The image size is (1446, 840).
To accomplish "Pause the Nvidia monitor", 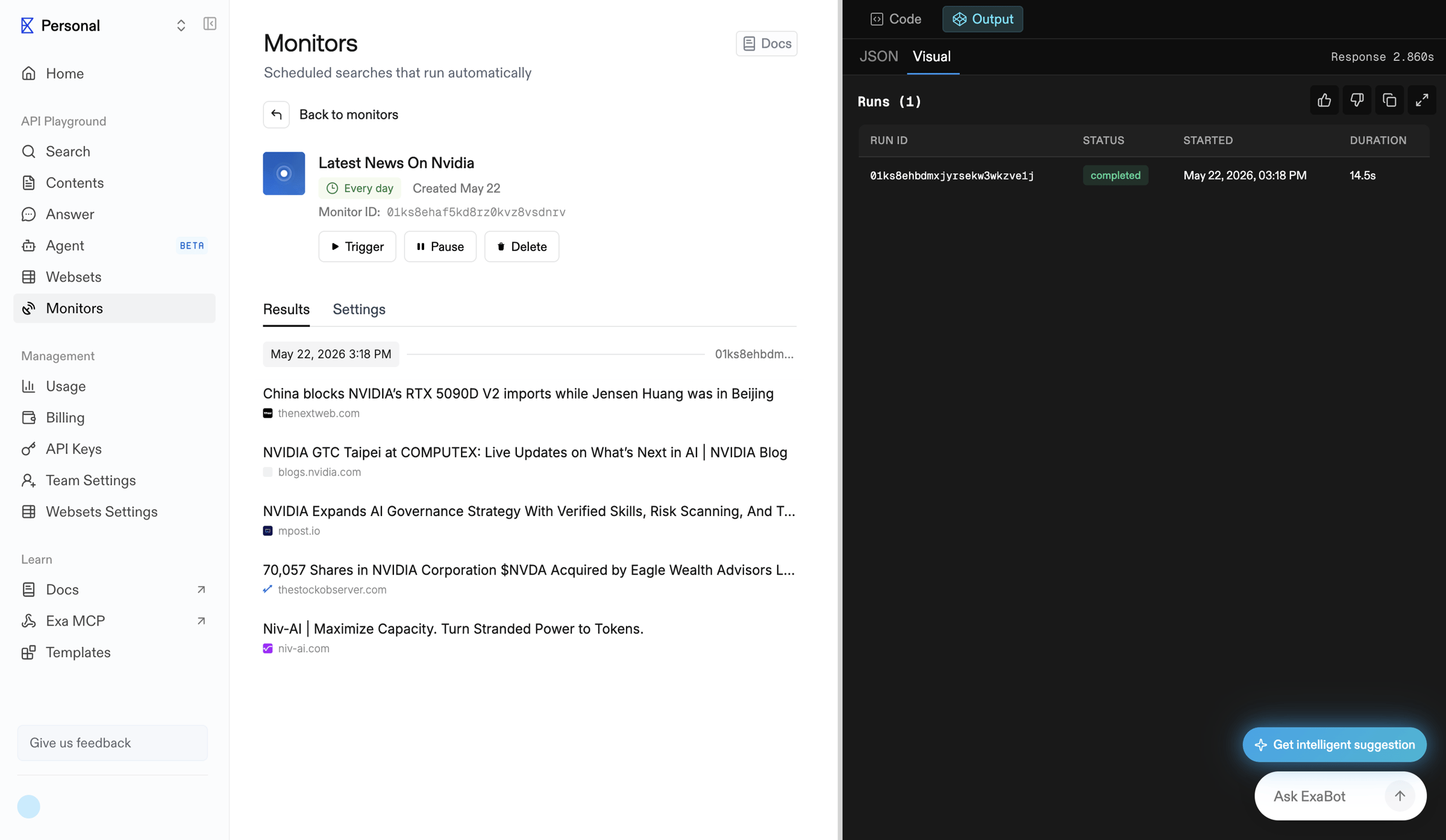I will [x=440, y=246].
